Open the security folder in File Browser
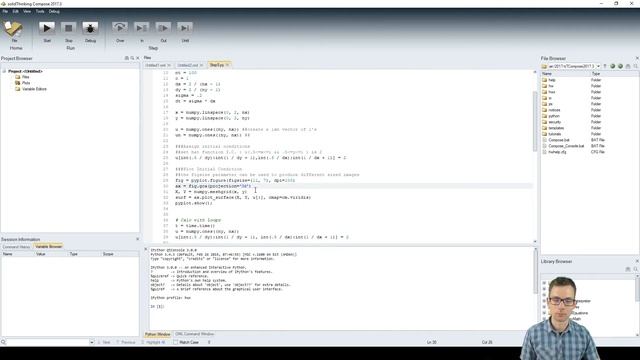 [555, 122]
